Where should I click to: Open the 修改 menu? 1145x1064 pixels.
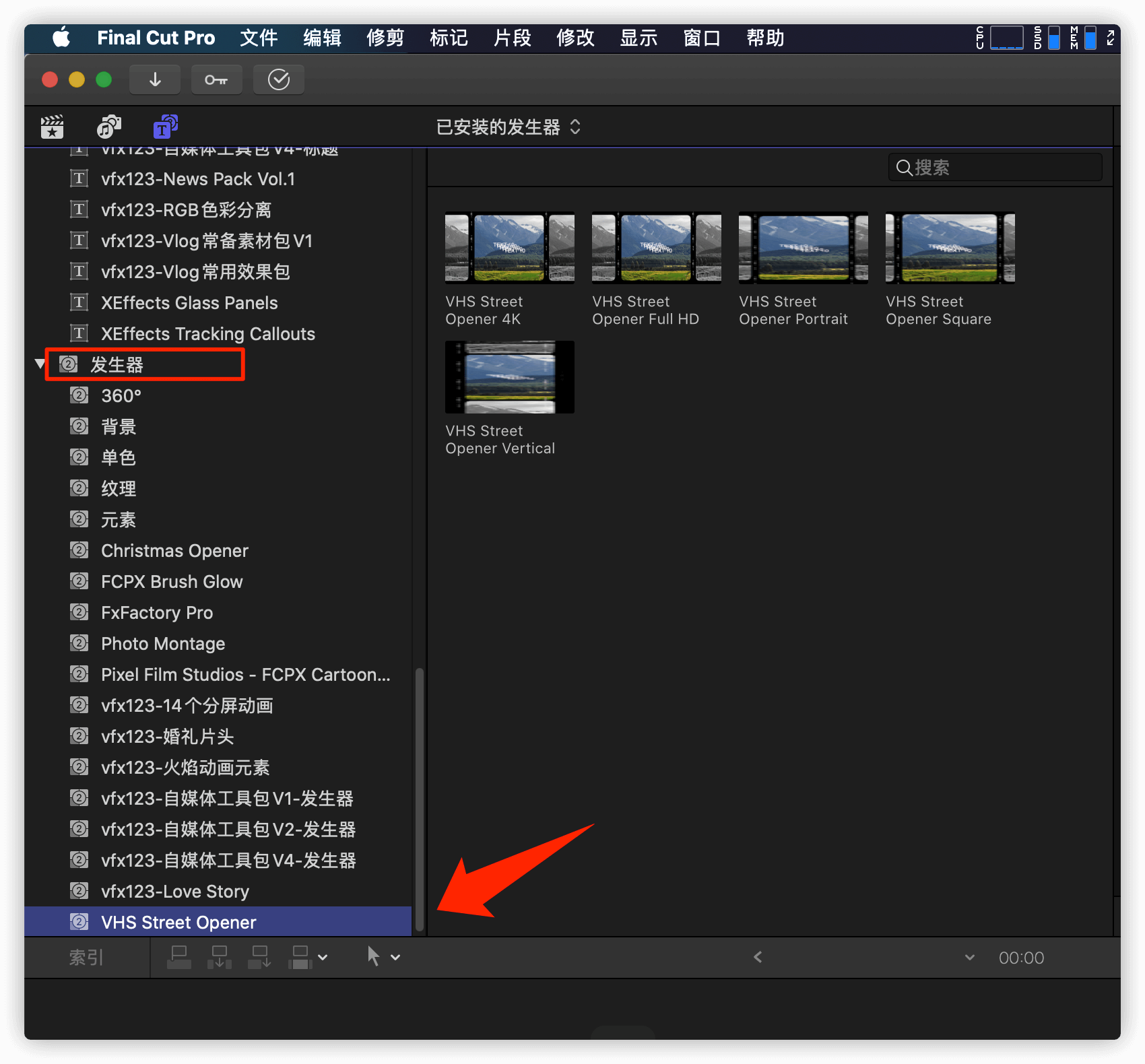(x=575, y=38)
